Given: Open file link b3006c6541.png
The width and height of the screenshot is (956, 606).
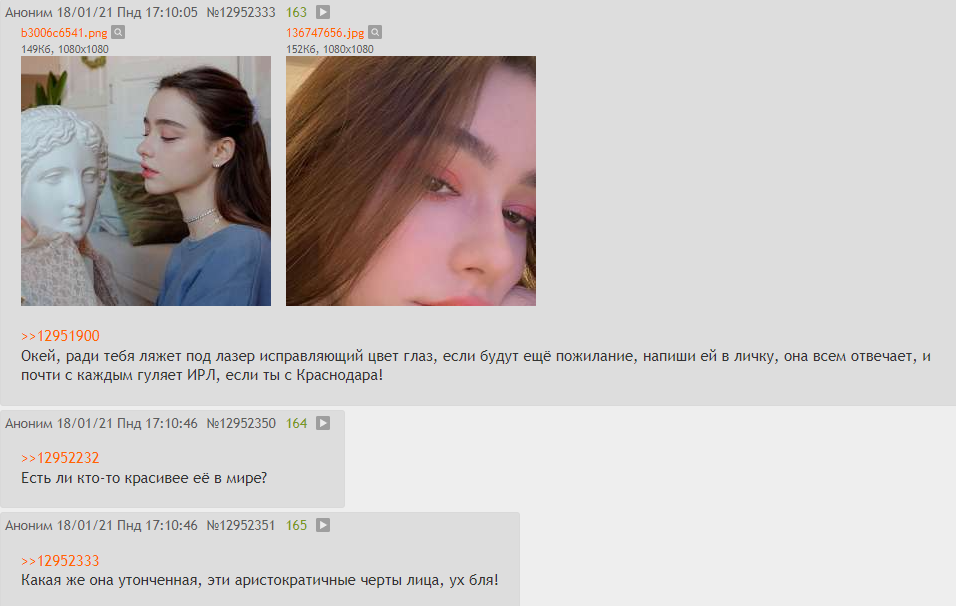Looking at the screenshot, I should [64, 33].
